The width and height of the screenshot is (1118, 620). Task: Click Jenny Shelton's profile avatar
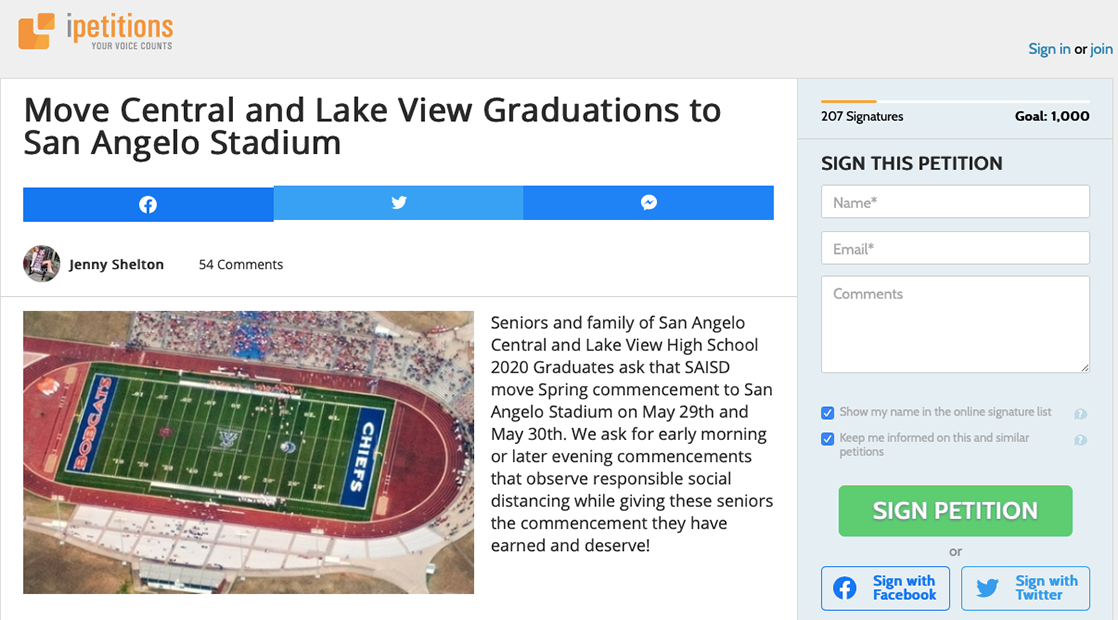(42, 264)
